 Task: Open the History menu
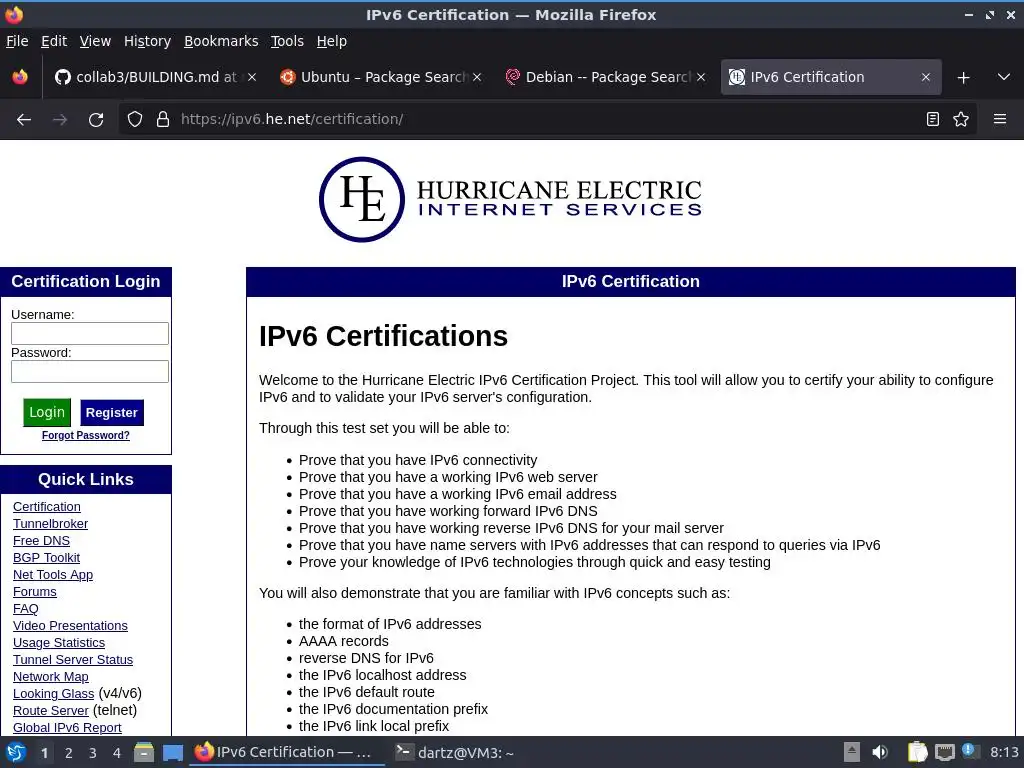[x=147, y=41]
